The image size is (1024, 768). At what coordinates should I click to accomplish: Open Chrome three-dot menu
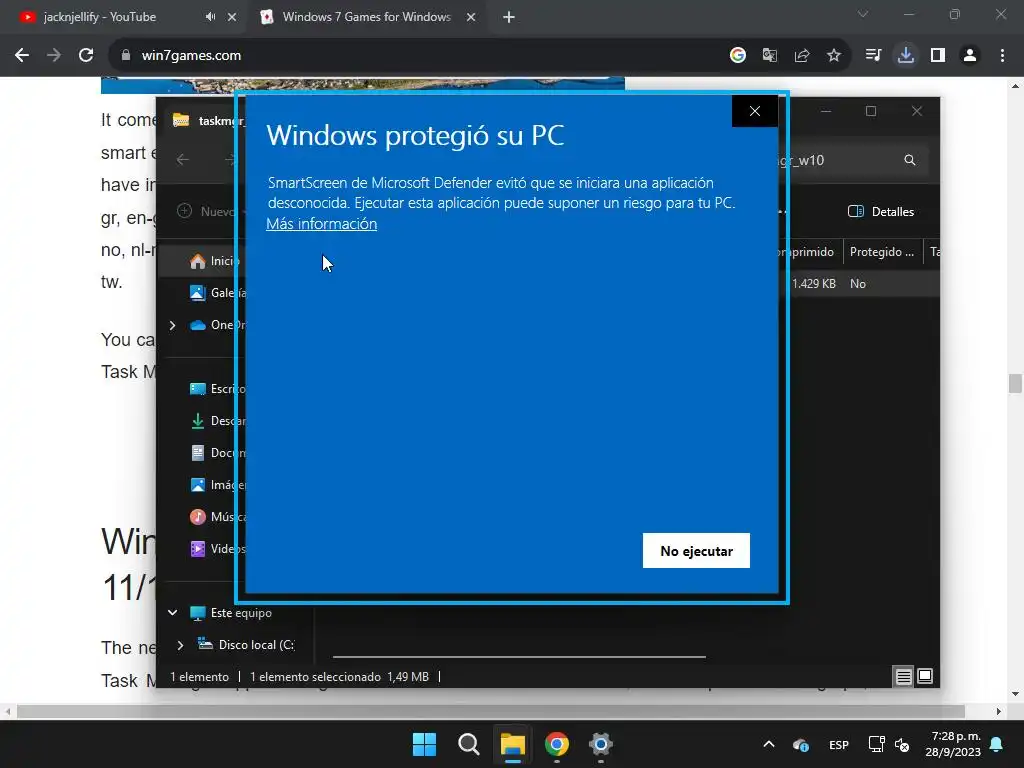pyautogui.click(x=1002, y=56)
